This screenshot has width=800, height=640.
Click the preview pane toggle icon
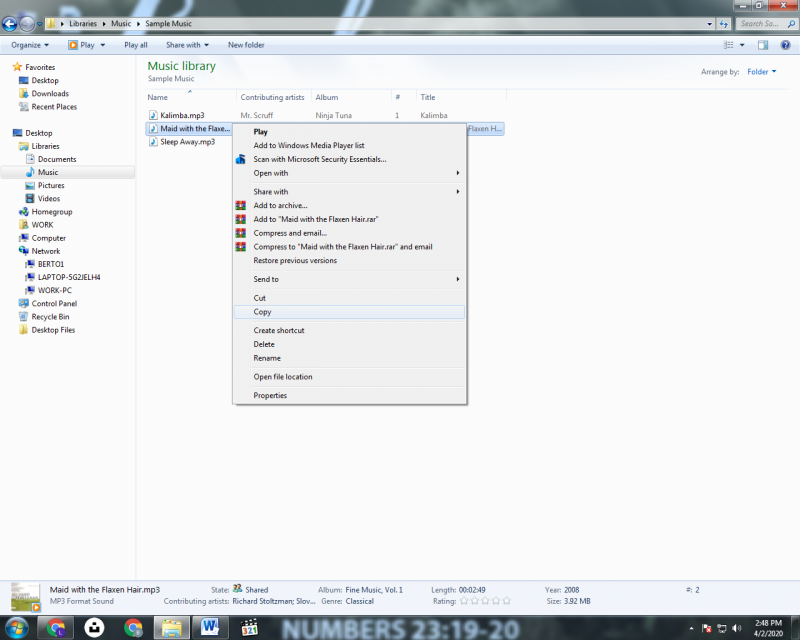[x=762, y=45]
